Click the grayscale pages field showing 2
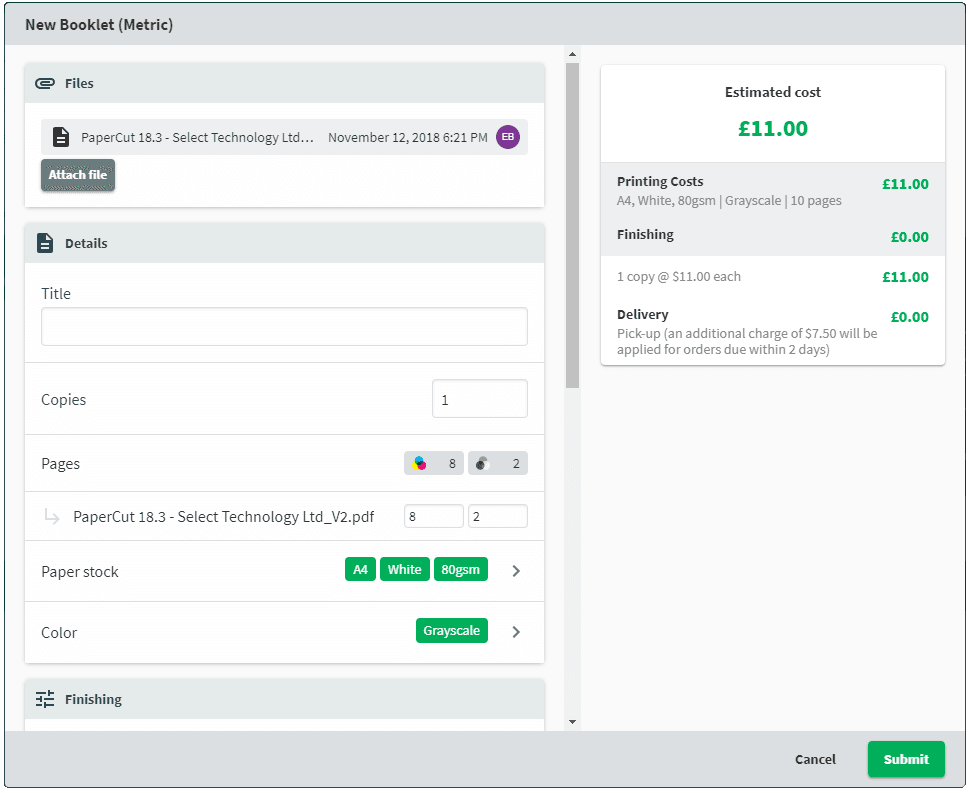The width and height of the screenshot is (969, 793). [x=497, y=516]
